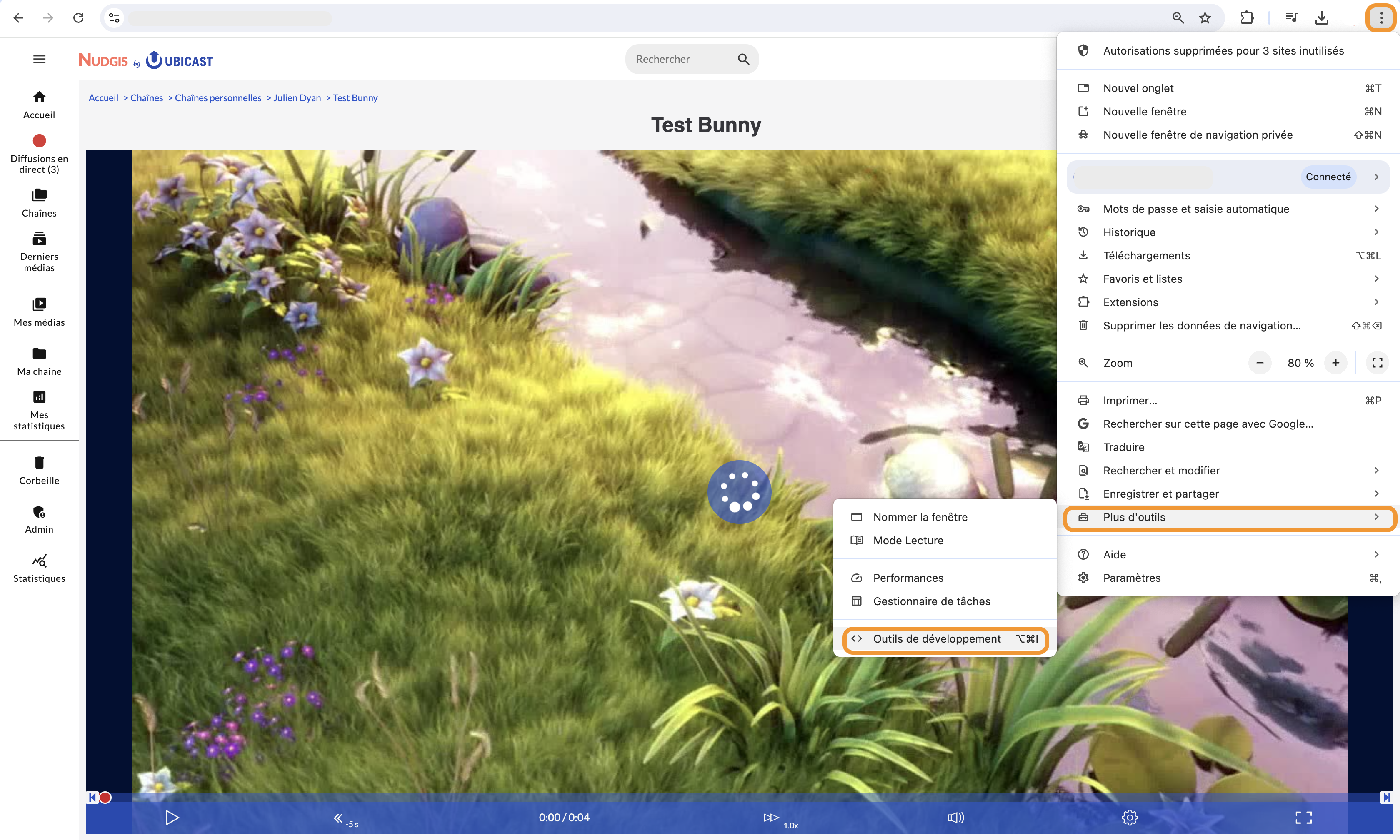The height and width of the screenshot is (840, 1400).
Task: Reload the page
Action: (x=78, y=18)
